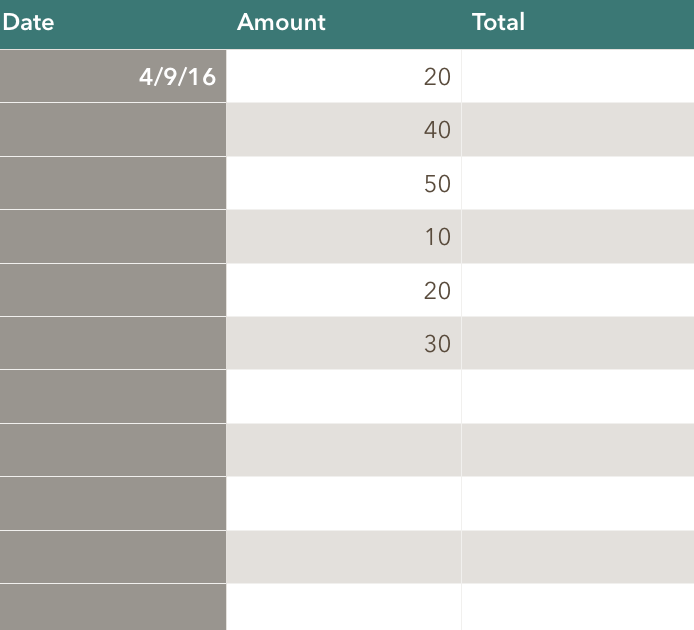This screenshot has height=630, width=694.
Task: Select the Amount cell with value 40
Action: [344, 130]
